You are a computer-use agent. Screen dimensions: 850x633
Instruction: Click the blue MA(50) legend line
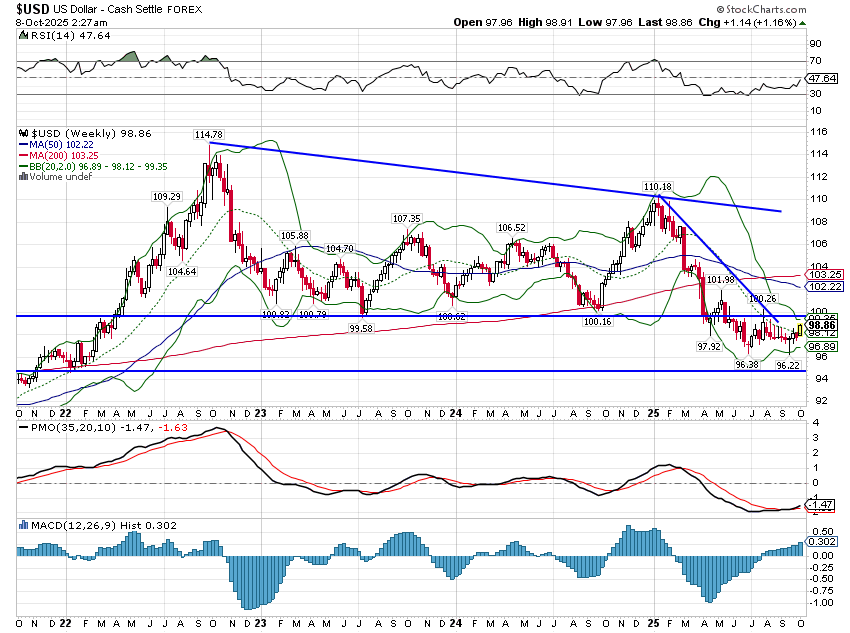[x=24, y=142]
